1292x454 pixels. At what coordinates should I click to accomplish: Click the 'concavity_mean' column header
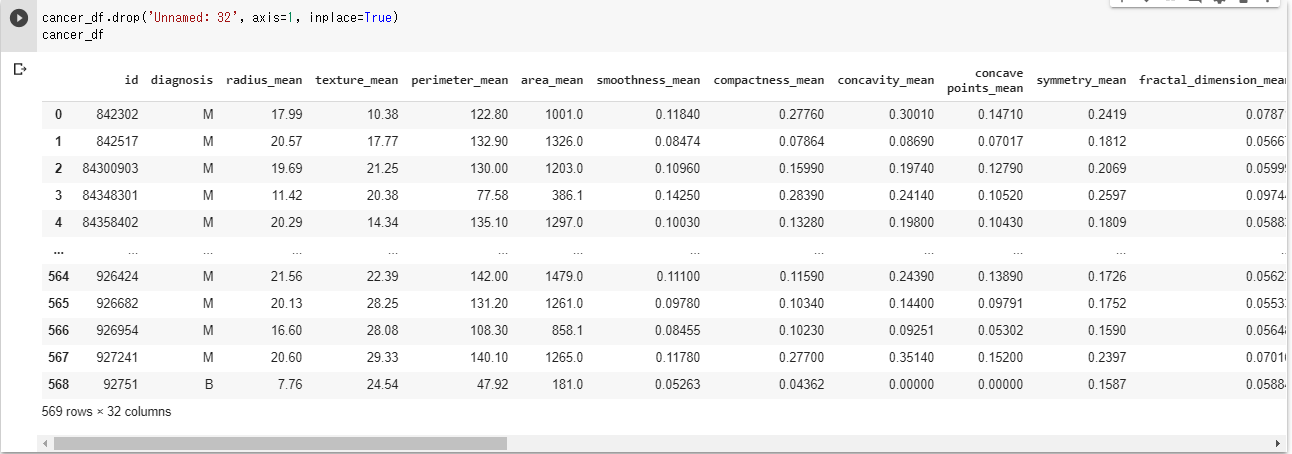coord(886,80)
